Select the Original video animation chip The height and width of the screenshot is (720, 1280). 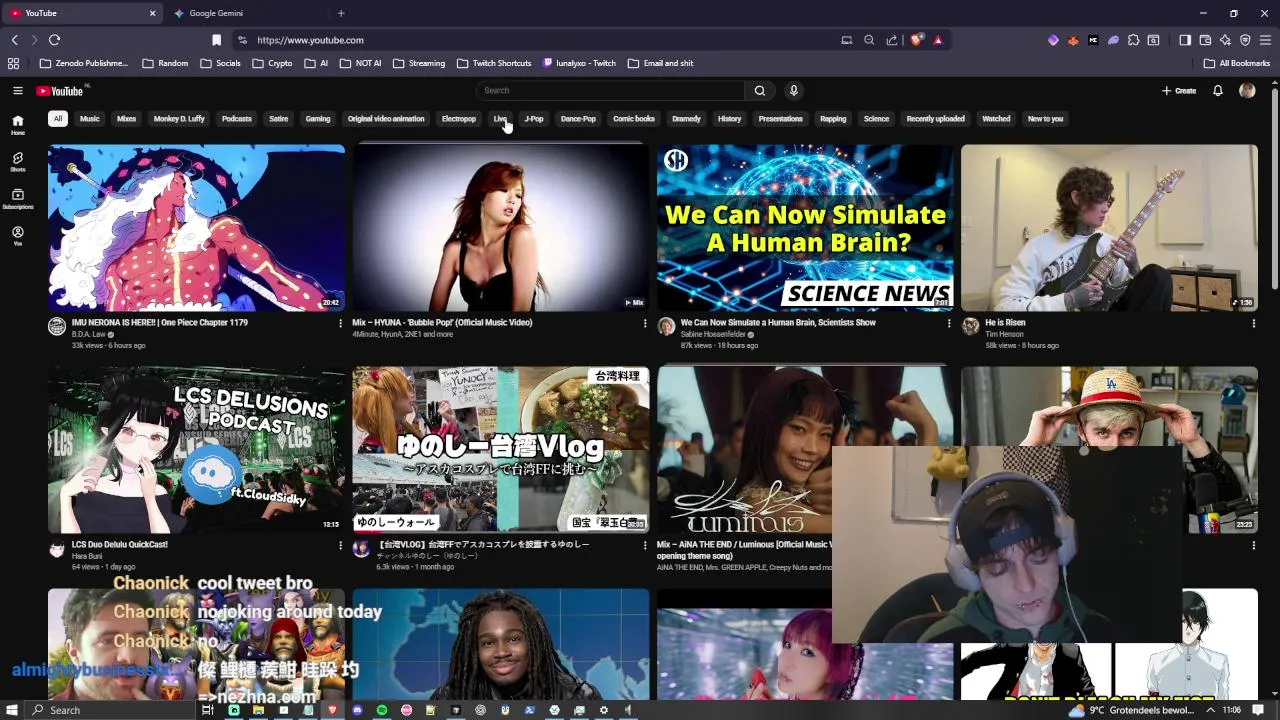[x=386, y=119]
